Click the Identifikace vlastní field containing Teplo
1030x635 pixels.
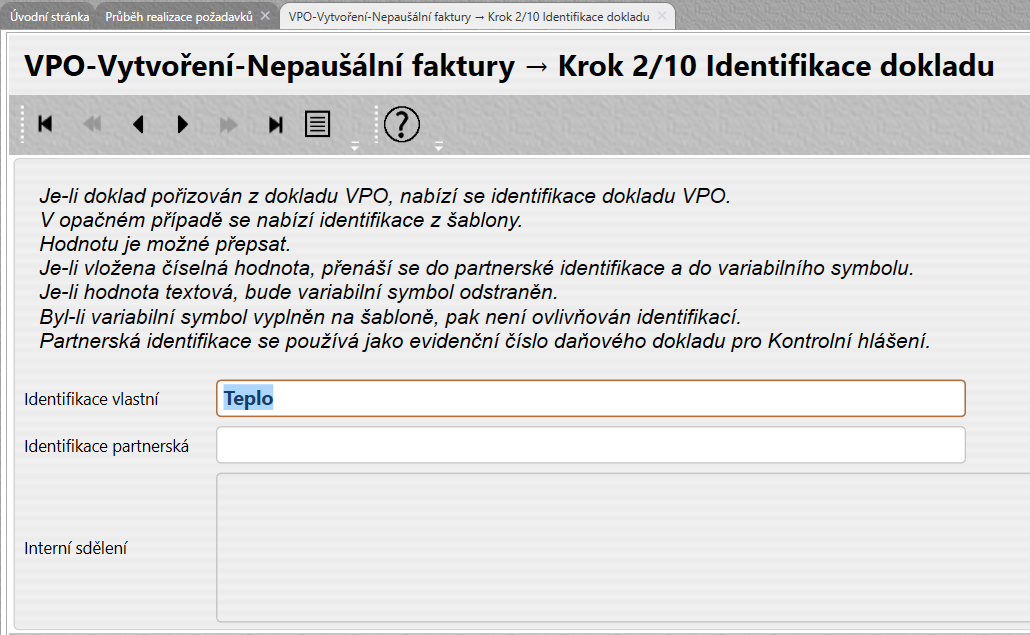point(590,398)
